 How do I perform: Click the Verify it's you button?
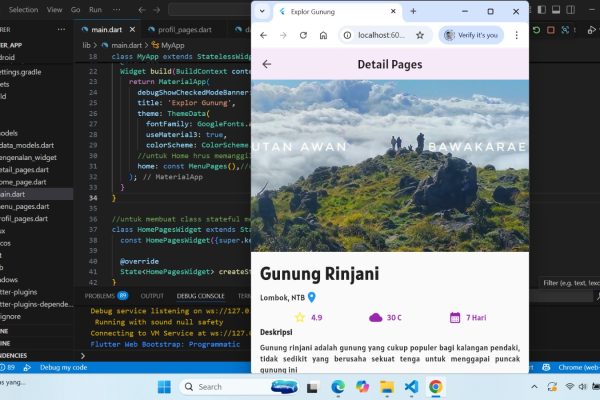tap(470, 35)
